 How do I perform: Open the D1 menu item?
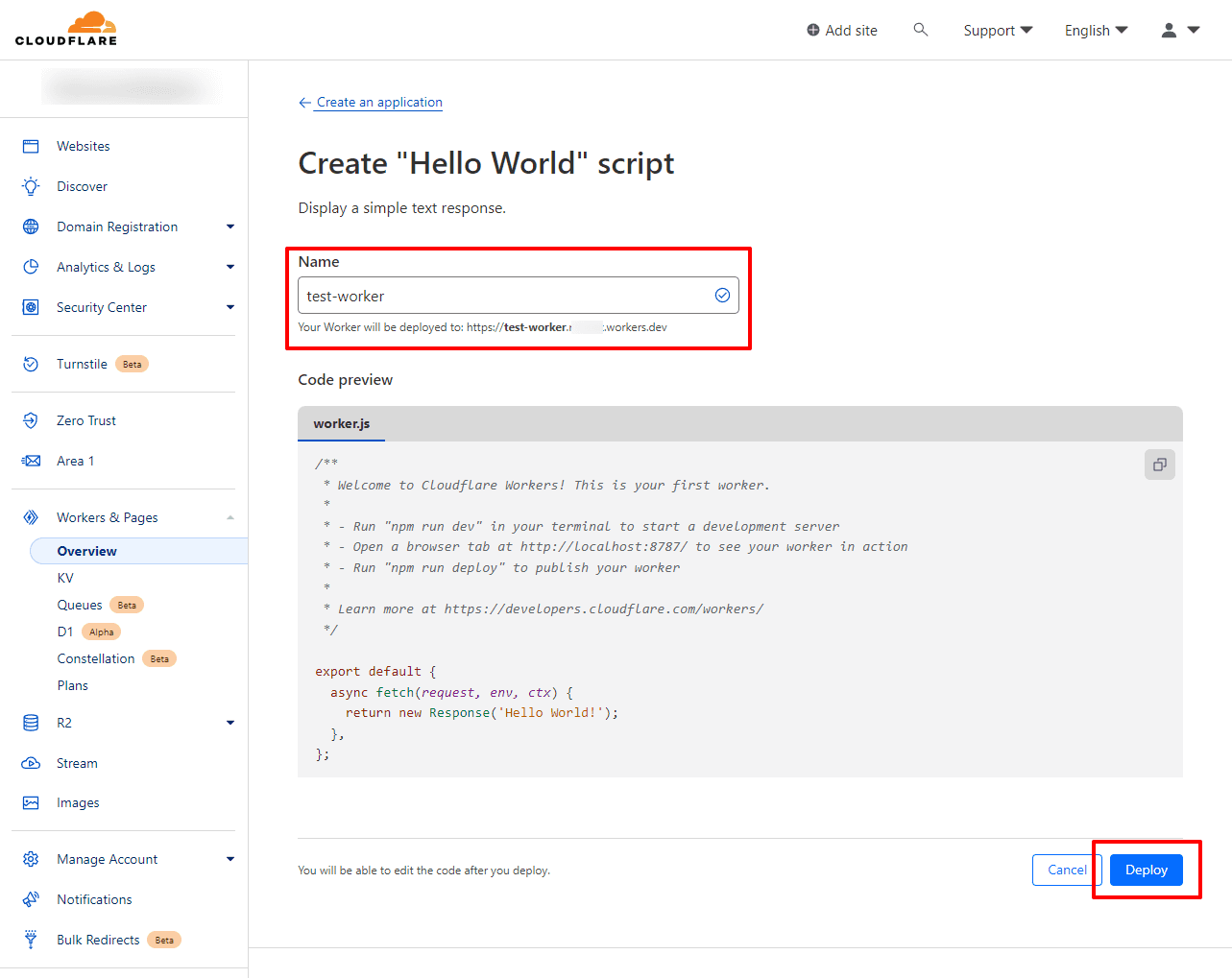click(65, 632)
